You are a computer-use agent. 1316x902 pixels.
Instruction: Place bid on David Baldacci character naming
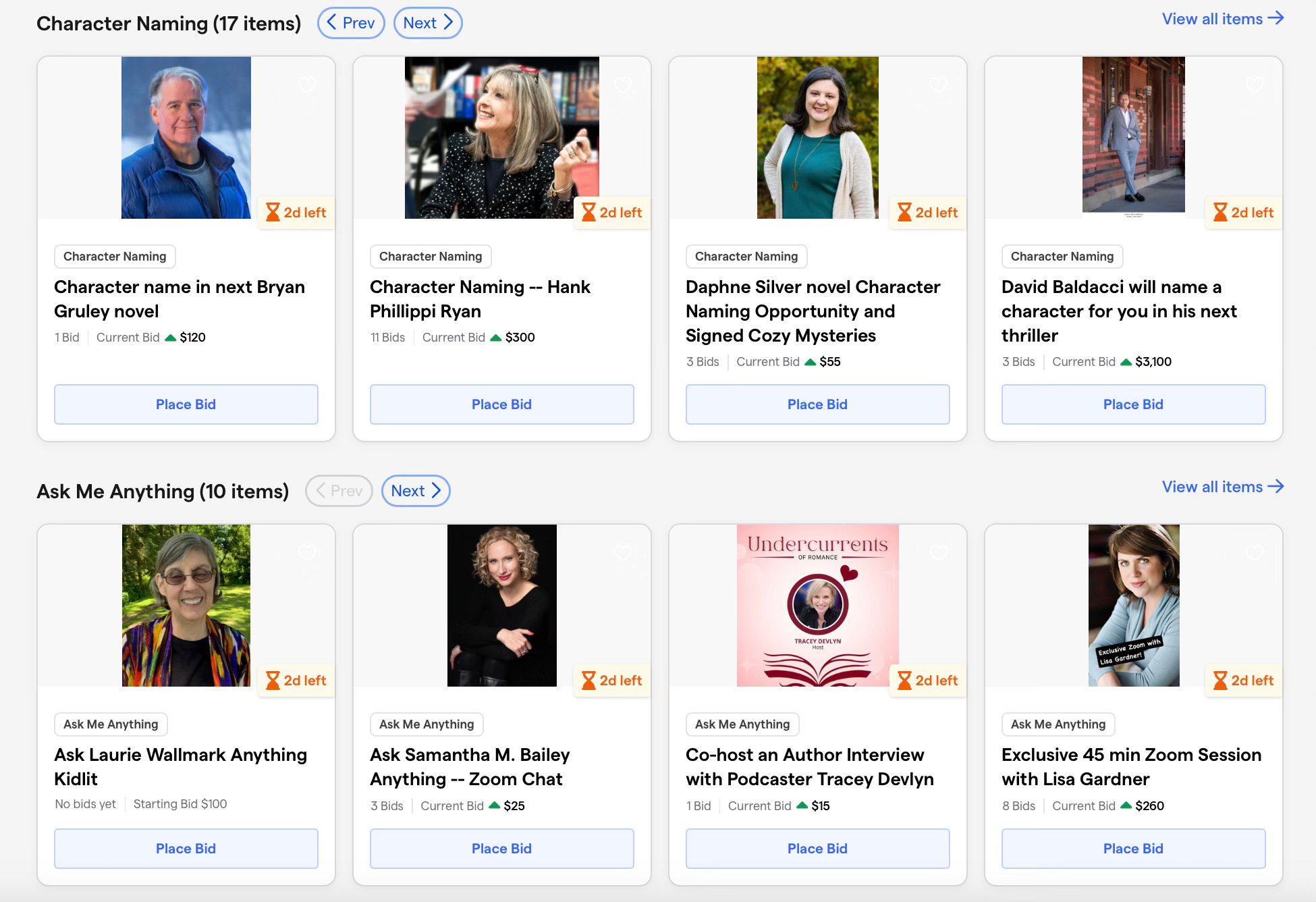coord(1133,404)
